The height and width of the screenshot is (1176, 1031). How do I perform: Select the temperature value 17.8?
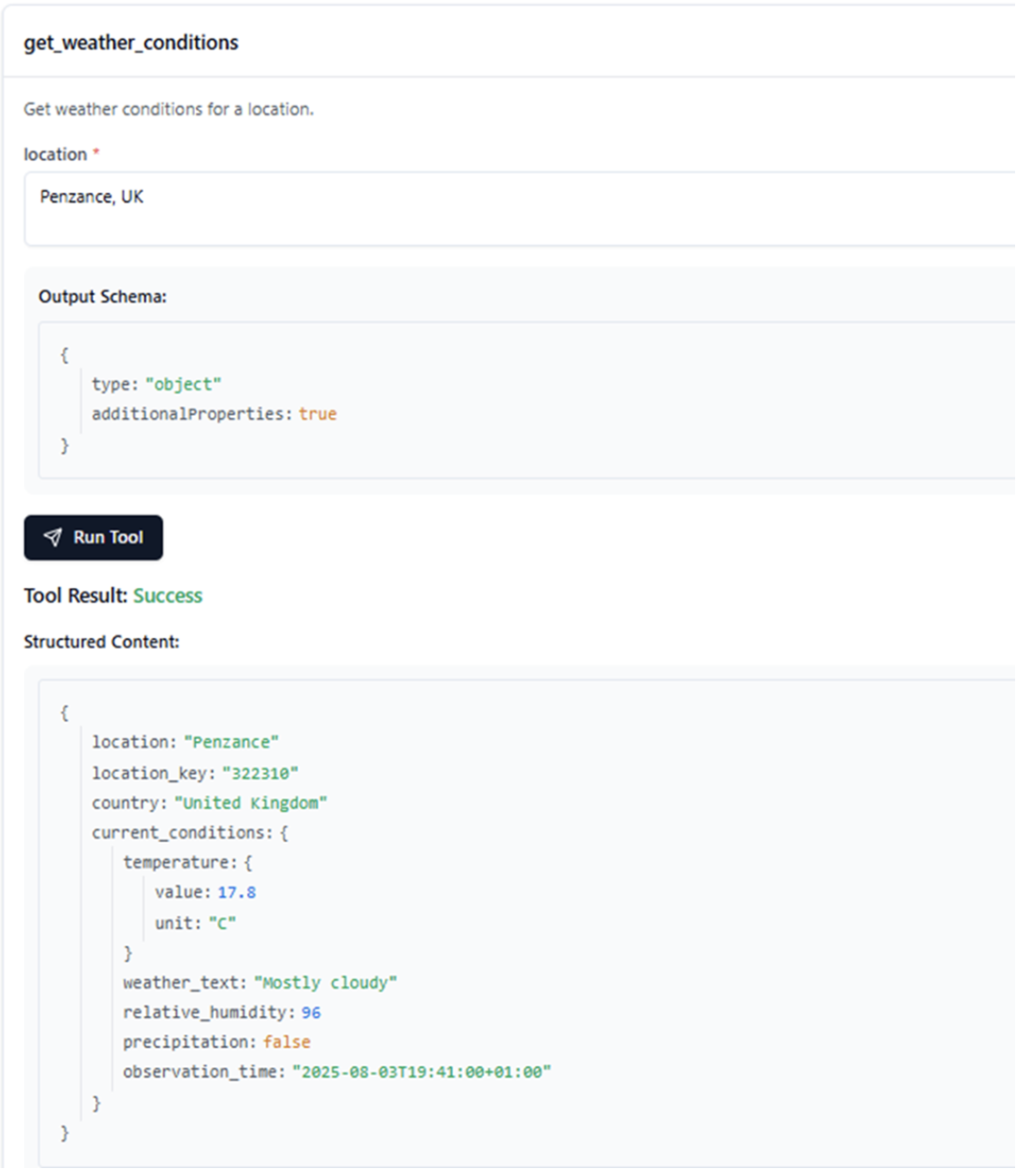click(x=237, y=893)
